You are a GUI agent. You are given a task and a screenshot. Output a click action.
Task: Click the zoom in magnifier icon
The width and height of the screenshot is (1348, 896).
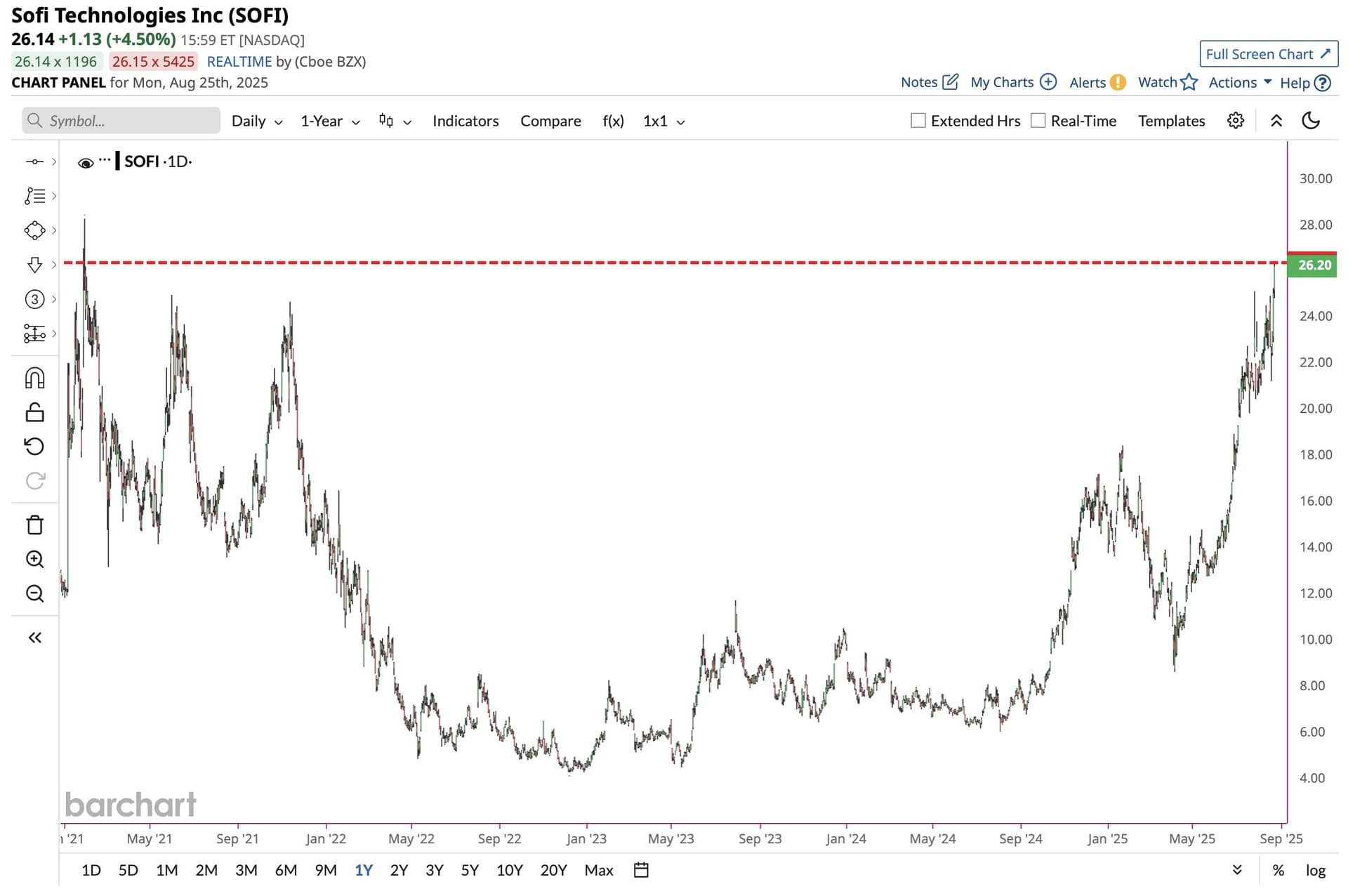click(34, 559)
